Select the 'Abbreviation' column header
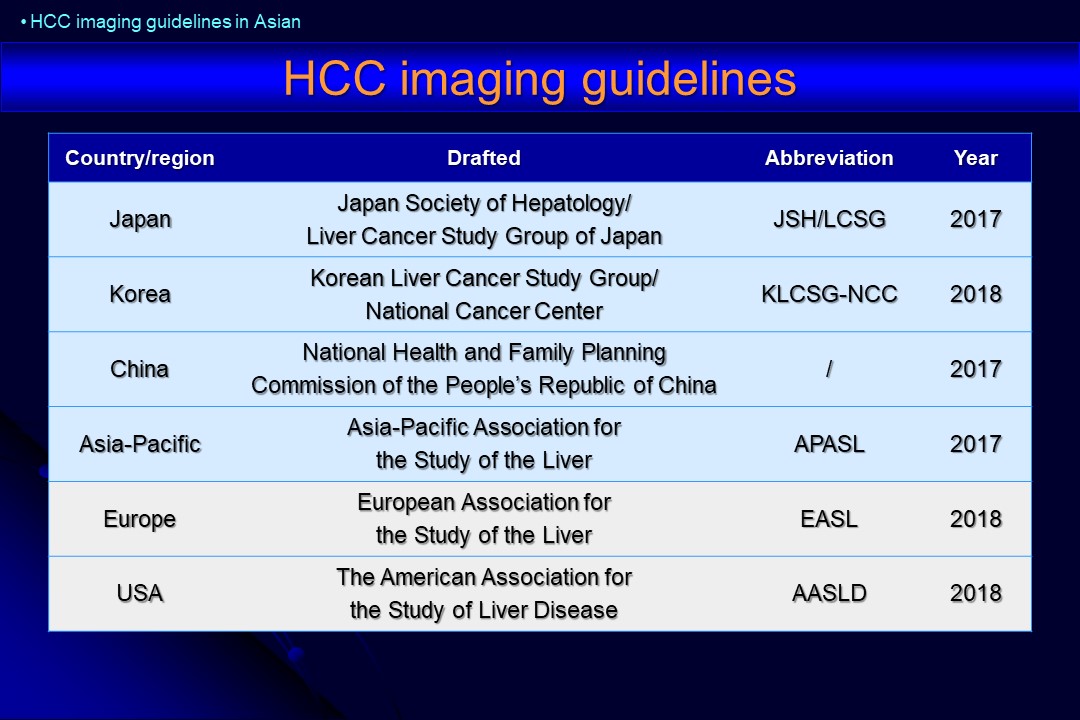The height and width of the screenshot is (720, 1080). click(829, 158)
